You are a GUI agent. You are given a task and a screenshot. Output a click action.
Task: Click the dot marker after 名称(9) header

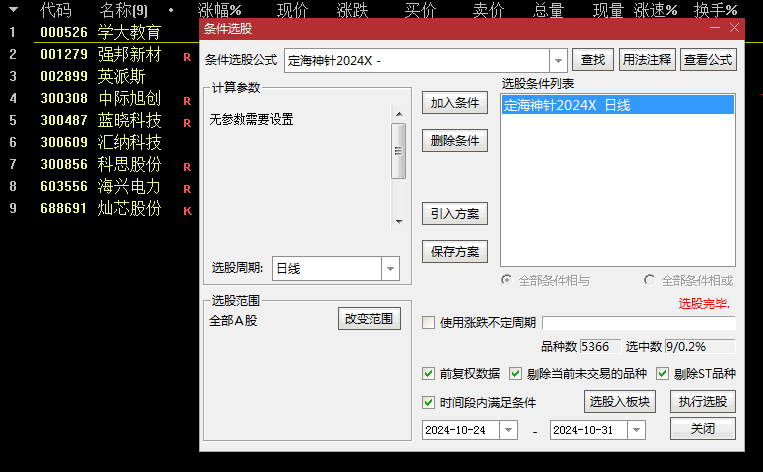click(x=171, y=10)
